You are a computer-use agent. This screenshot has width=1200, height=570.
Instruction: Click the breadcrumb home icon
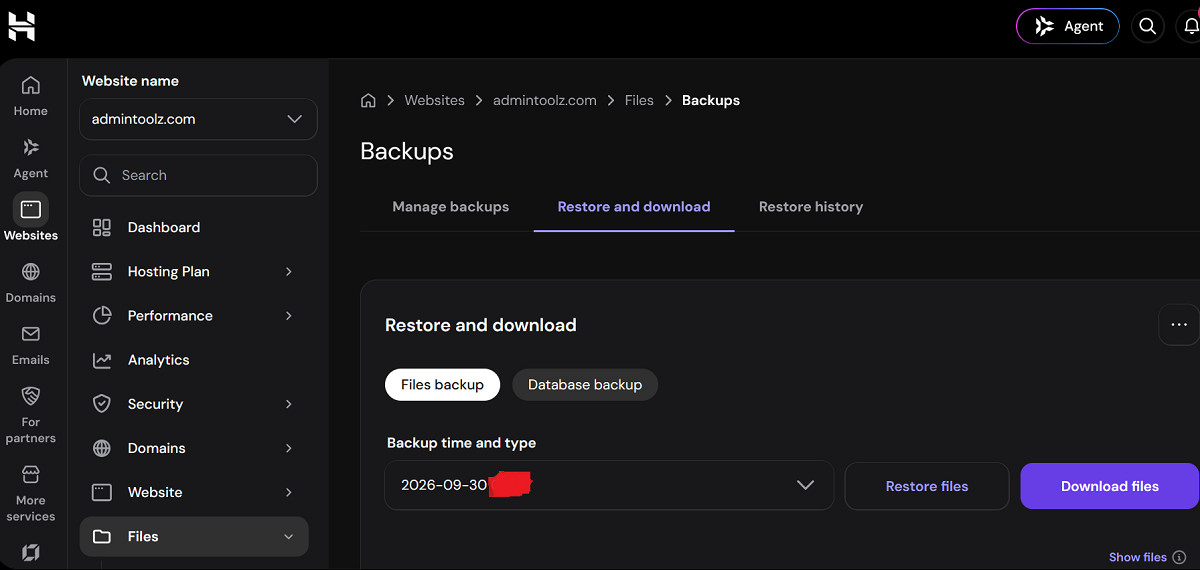pos(368,100)
